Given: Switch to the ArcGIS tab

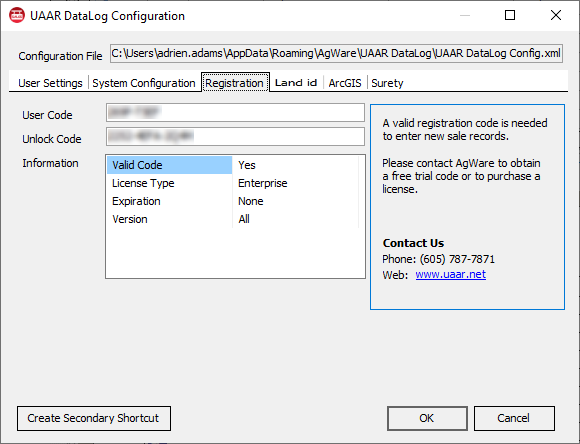Looking at the screenshot, I should 345,83.
